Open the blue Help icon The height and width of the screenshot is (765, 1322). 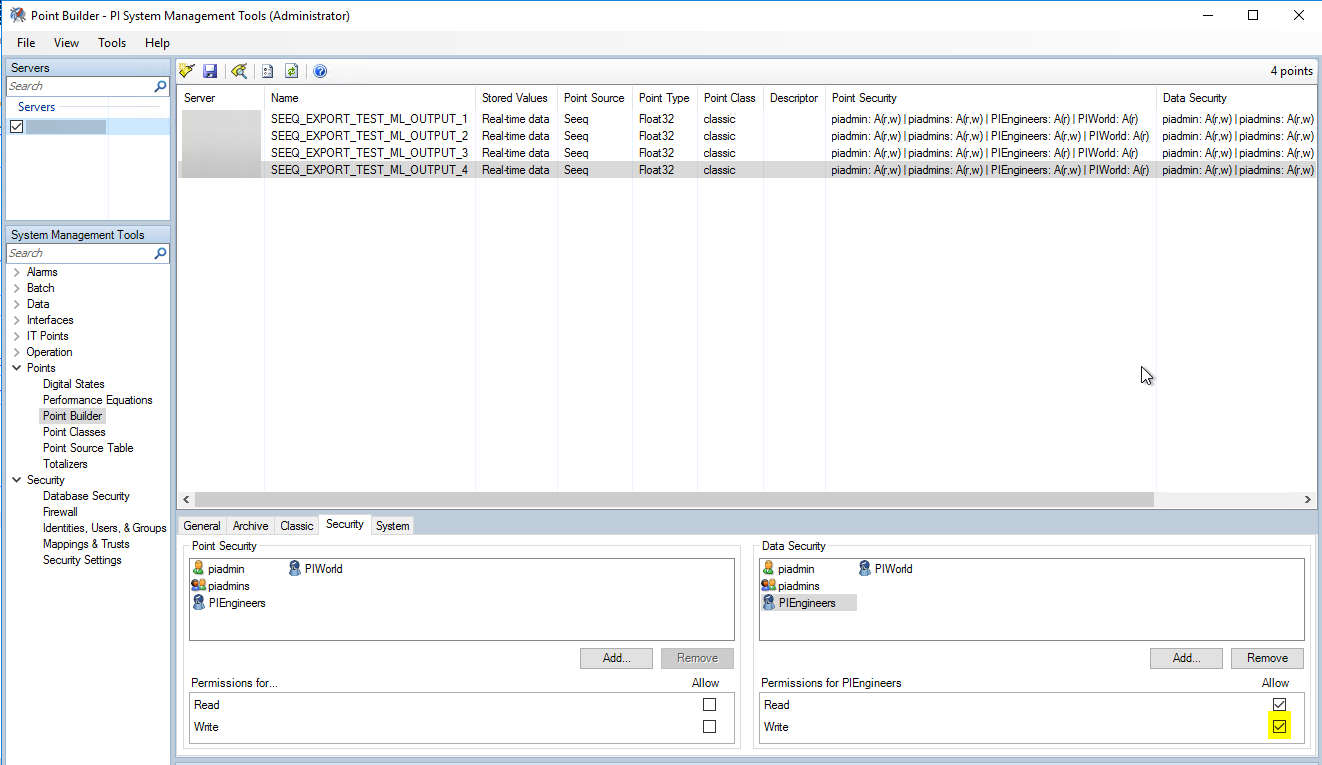click(x=320, y=71)
